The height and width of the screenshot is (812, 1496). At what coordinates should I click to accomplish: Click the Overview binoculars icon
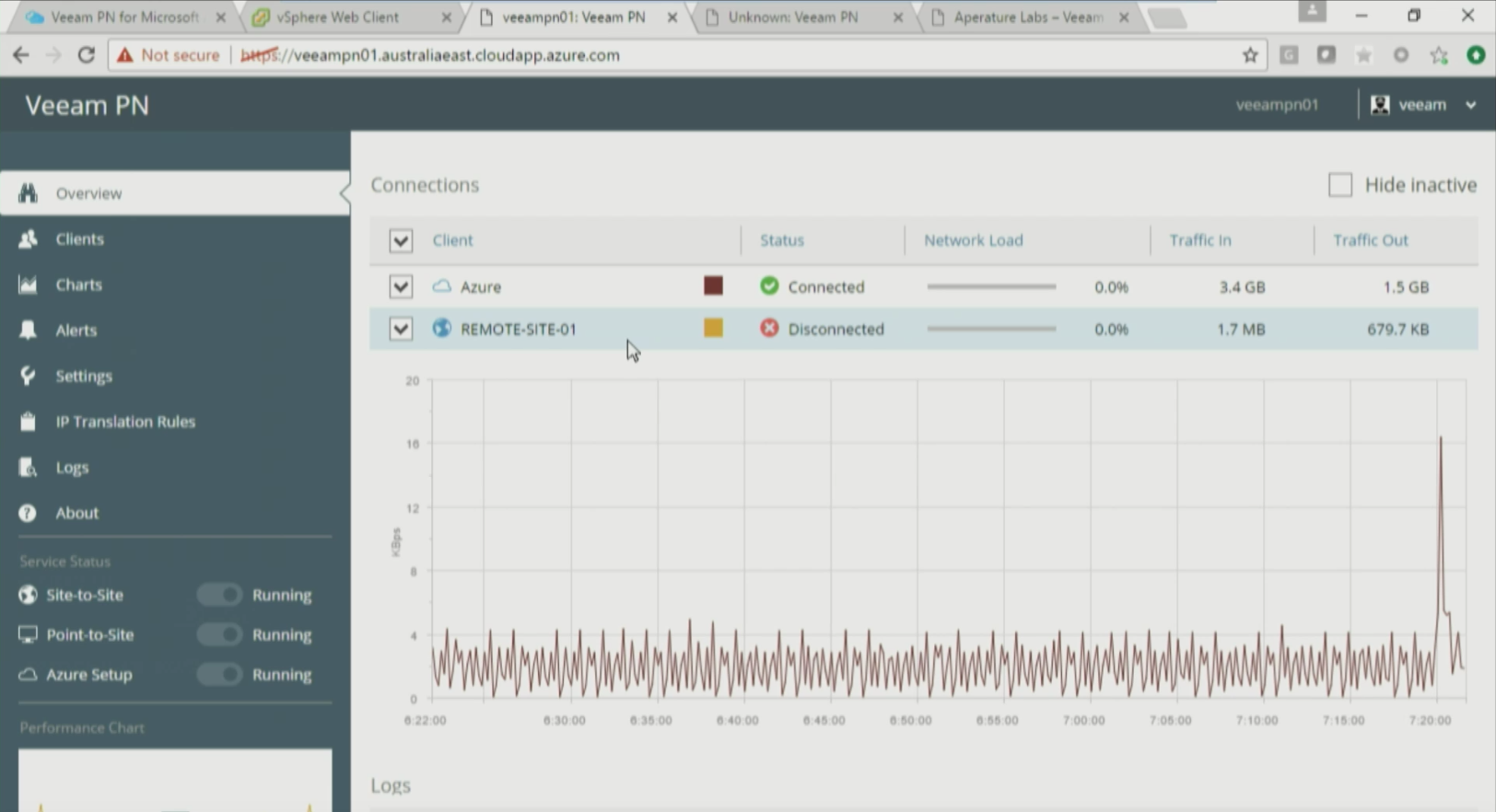pyautogui.click(x=28, y=193)
